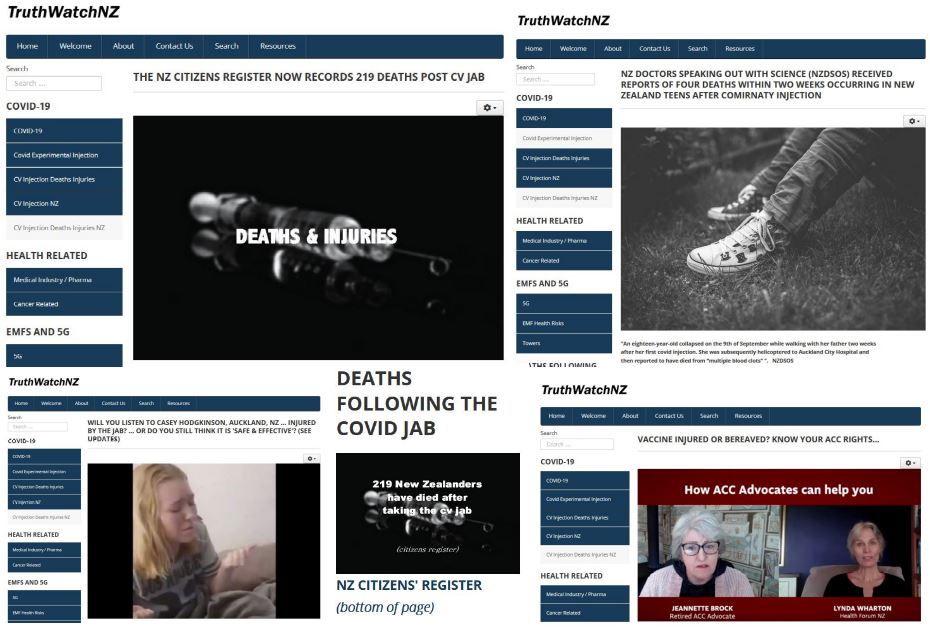This screenshot has width=930, height=630.
Task: Click the Deaths & Injuries syringe image
Action: (x=318, y=238)
